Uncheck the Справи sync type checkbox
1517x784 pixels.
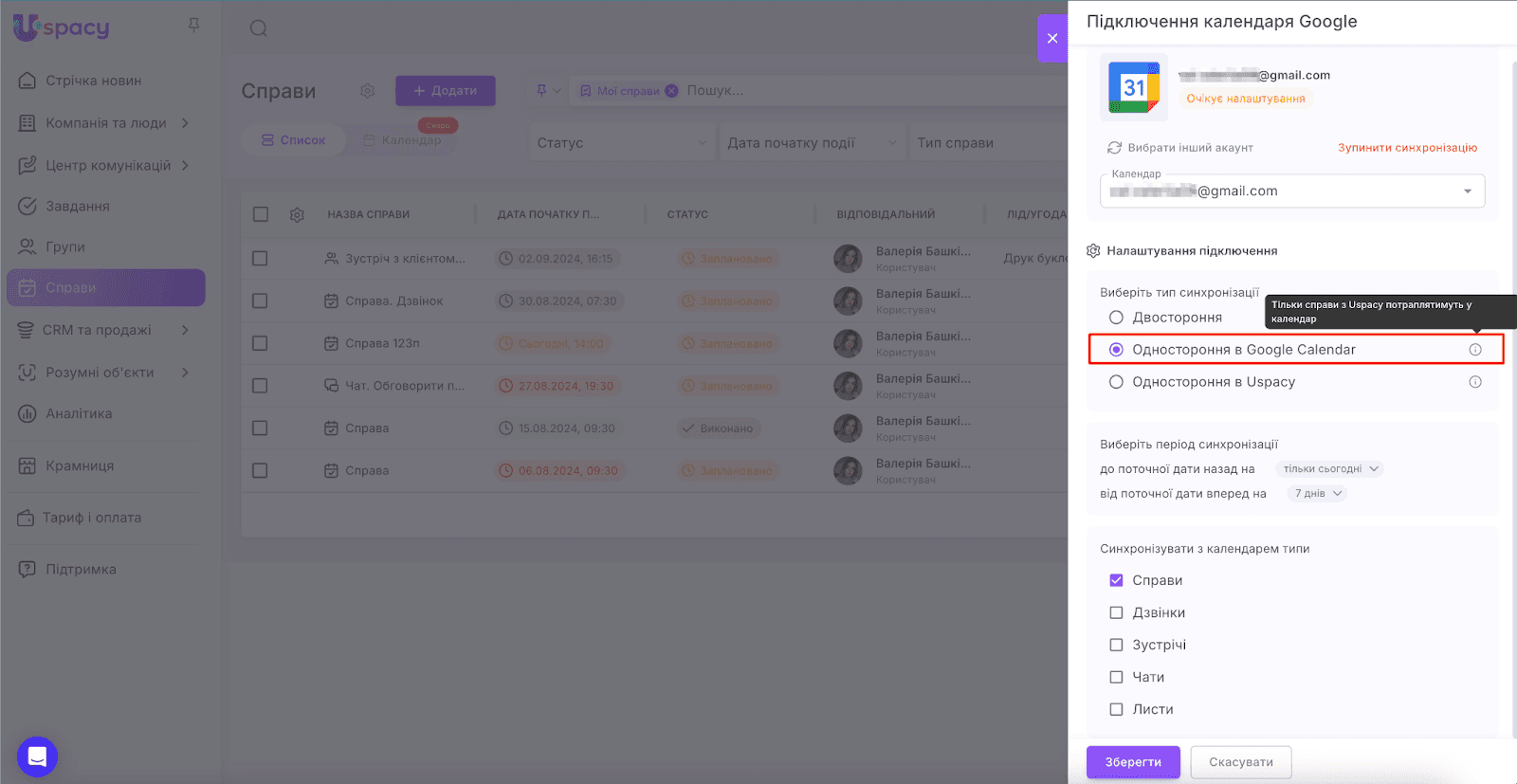[x=1116, y=580]
